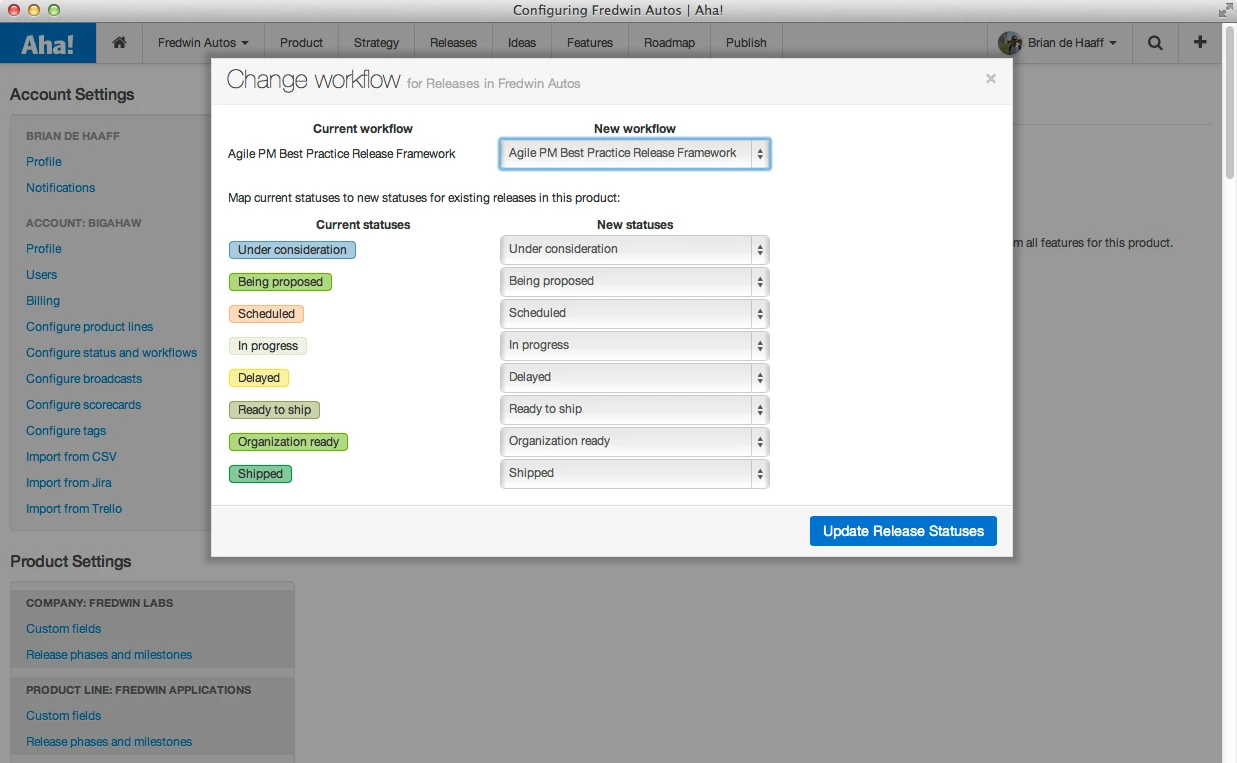Click the orange Scheduled status badge
Viewport: 1237px width, 763px height.
point(266,314)
